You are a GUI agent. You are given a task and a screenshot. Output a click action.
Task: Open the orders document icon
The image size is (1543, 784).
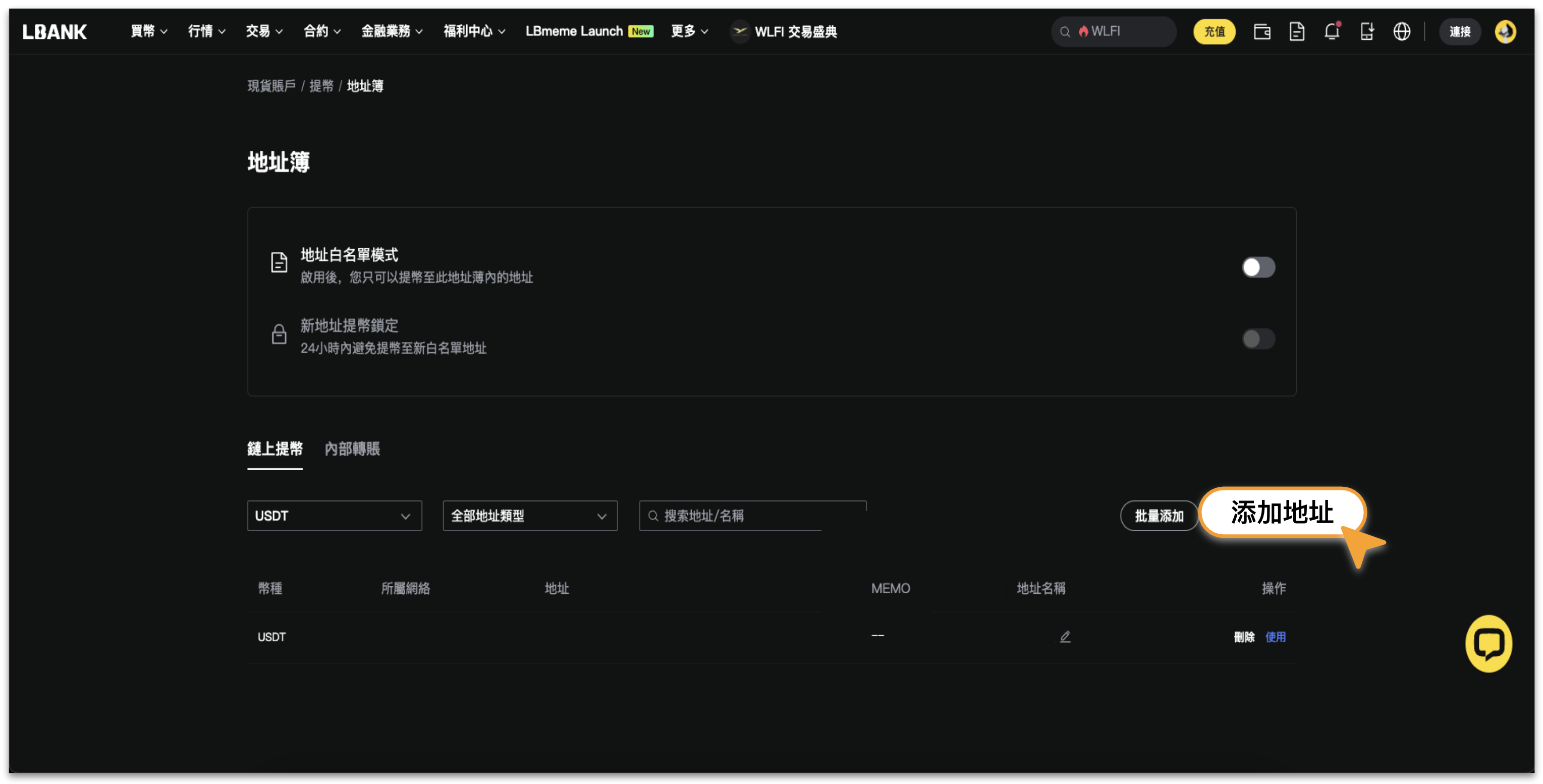click(1296, 31)
